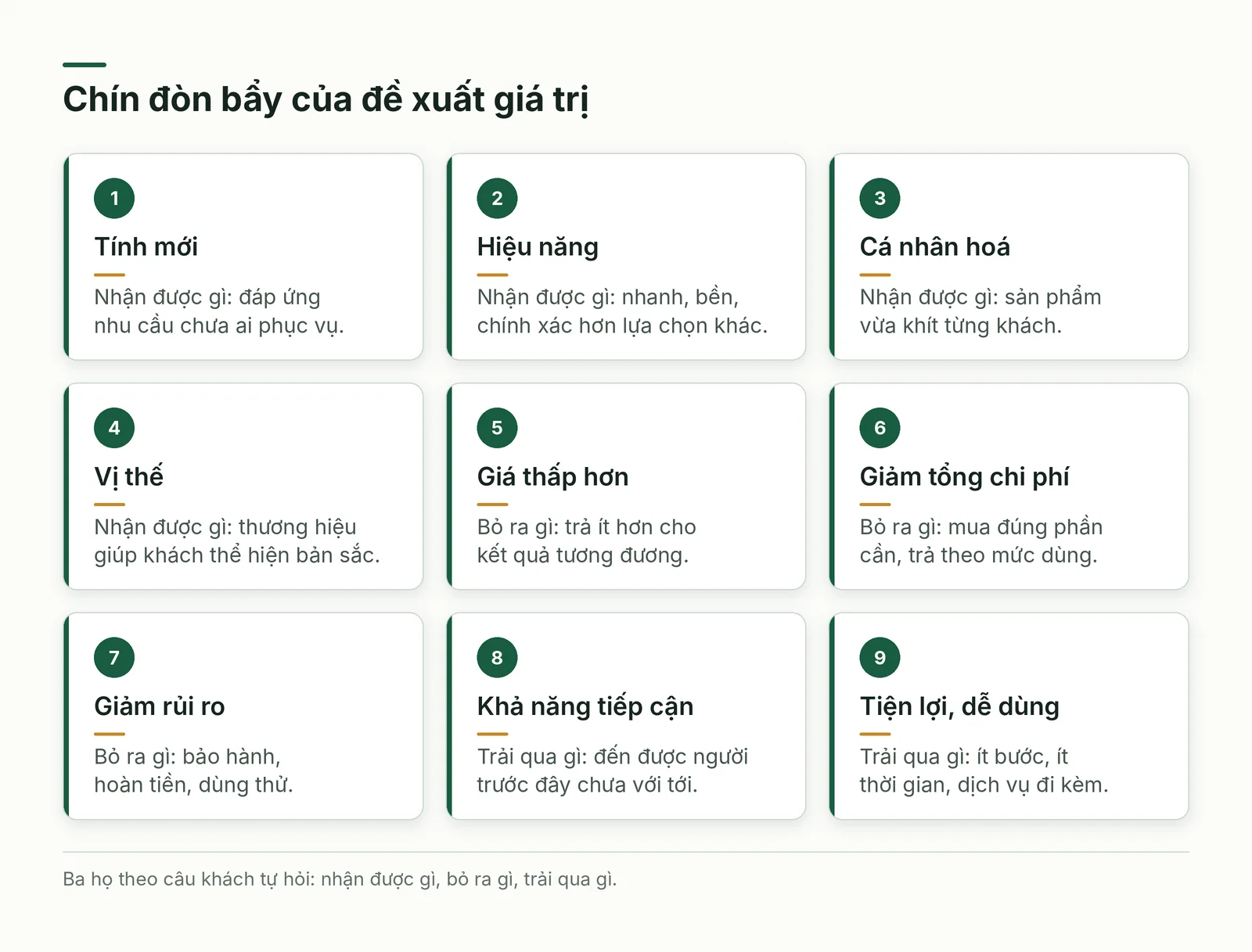Click the Tính mới heading
The image size is (1252, 952).
[146, 247]
